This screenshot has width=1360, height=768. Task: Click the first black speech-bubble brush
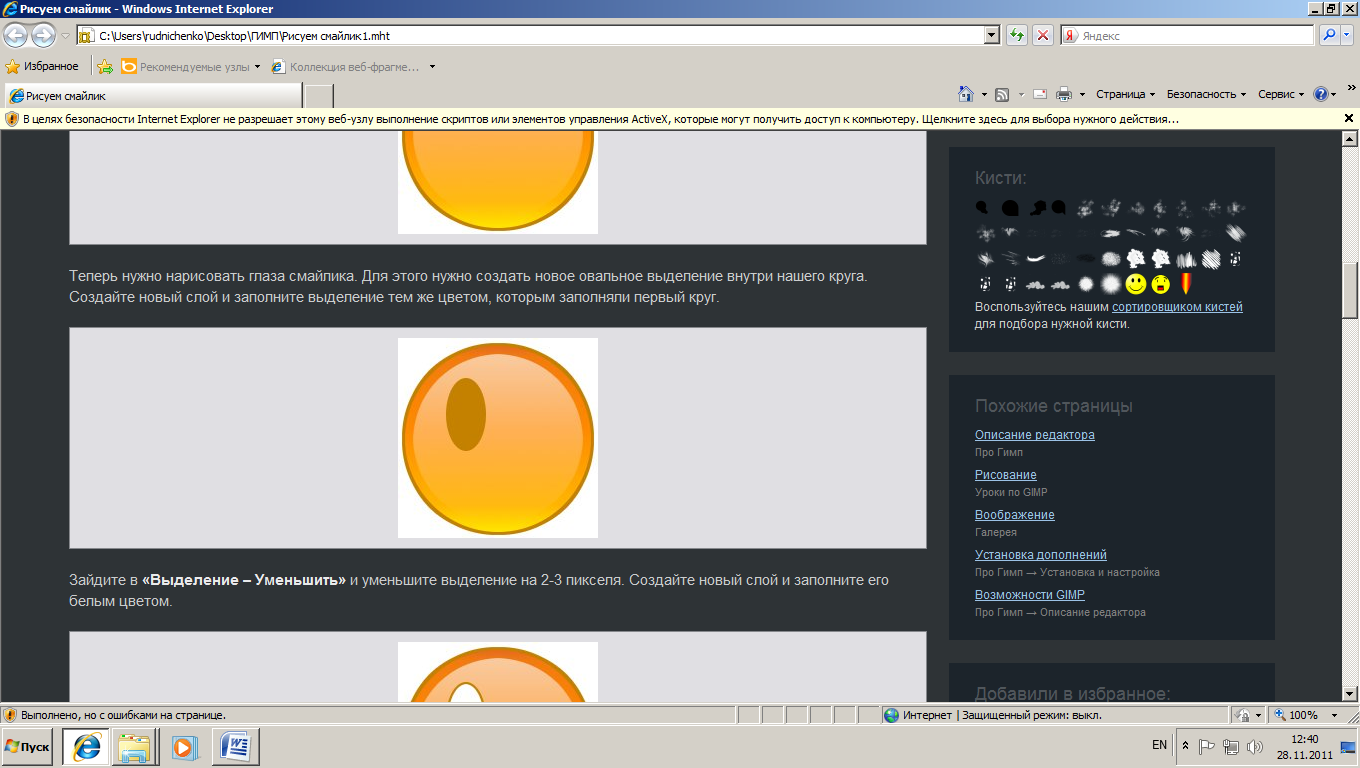coord(983,208)
